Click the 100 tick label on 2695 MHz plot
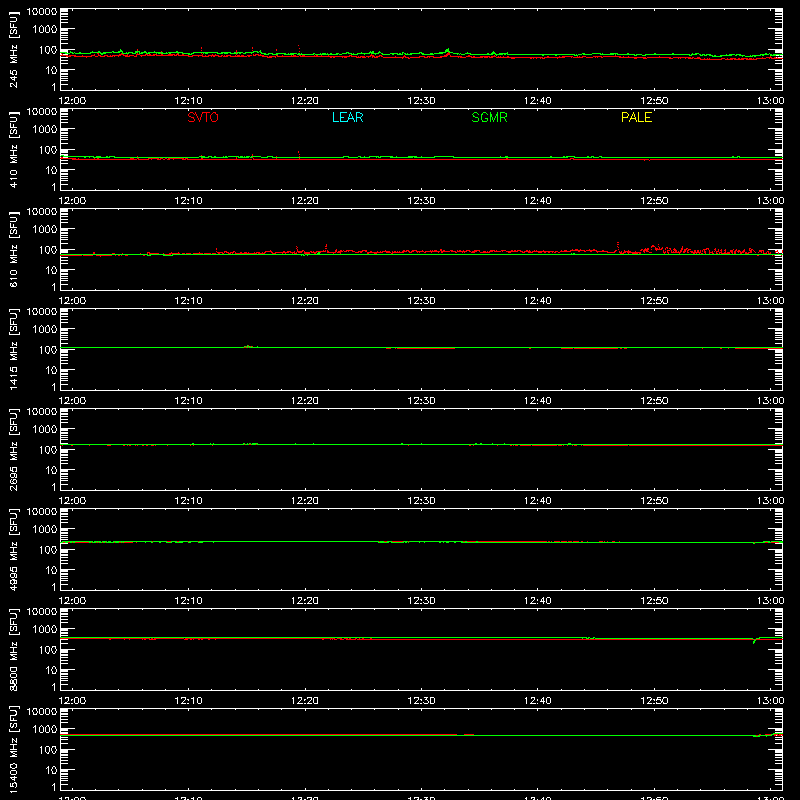 [48, 450]
